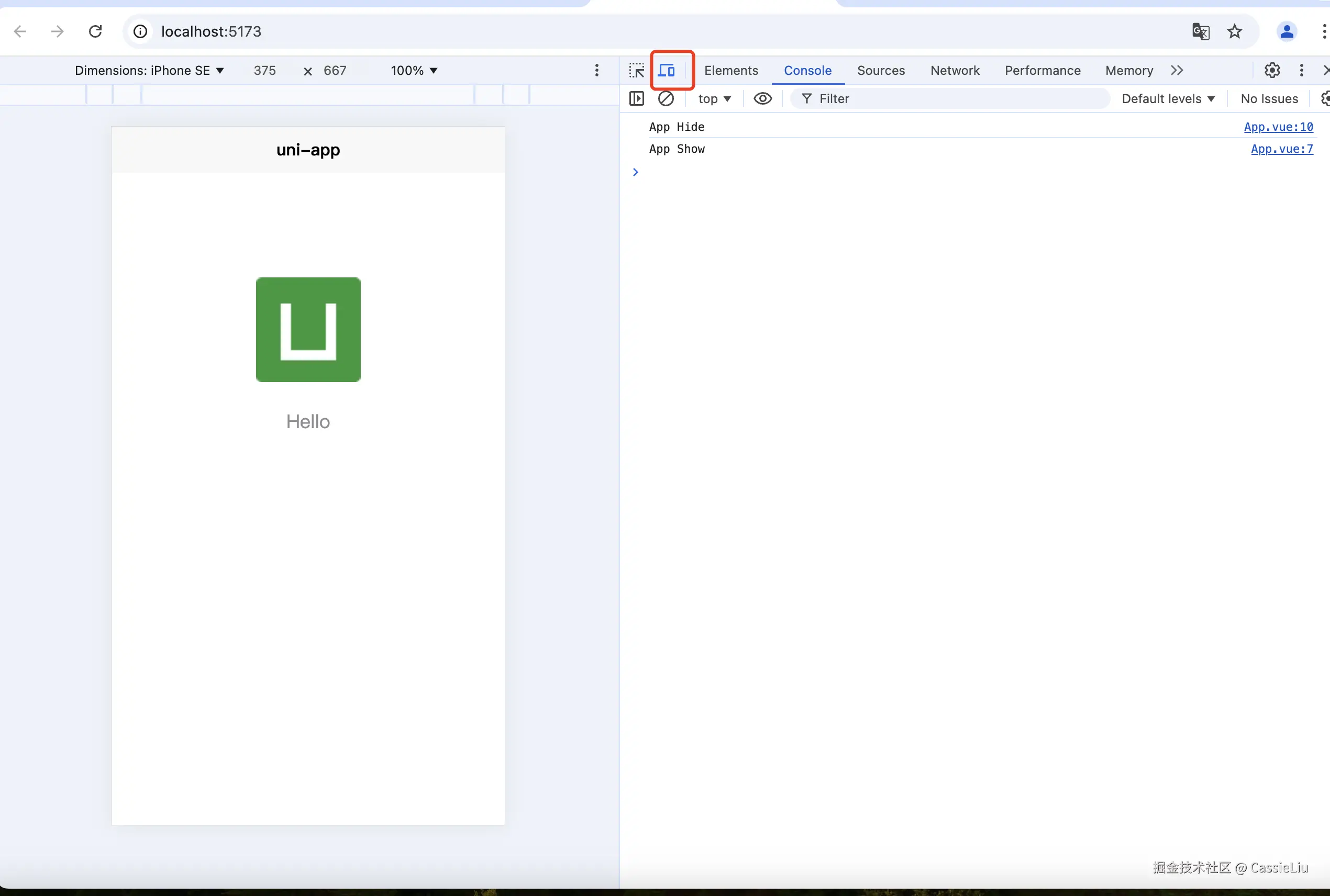Expand the top JavaScript context dropdown
Image resolution: width=1330 pixels, height=896 pixels.
714,99
